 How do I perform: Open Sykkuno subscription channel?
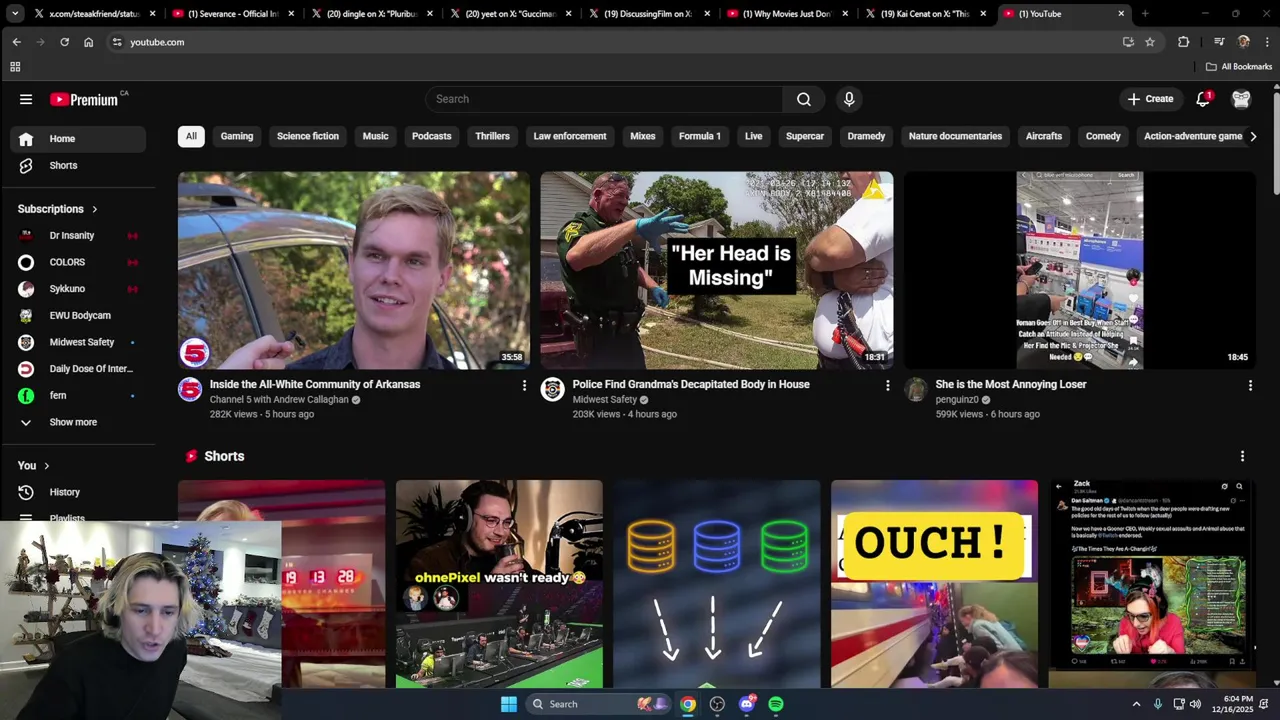(78, 289)
